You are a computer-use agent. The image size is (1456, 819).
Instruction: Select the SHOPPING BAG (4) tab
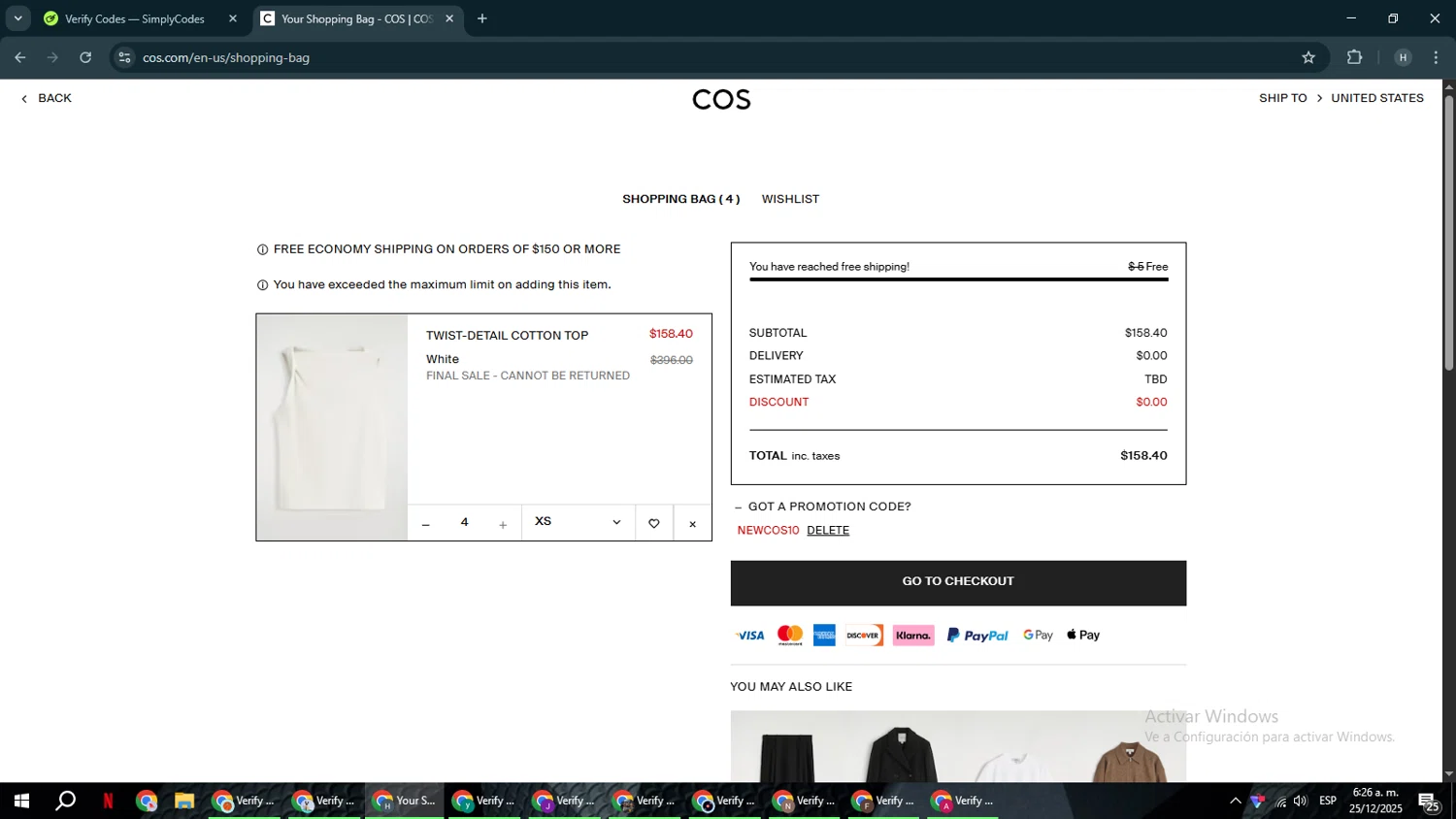[680, 199]
